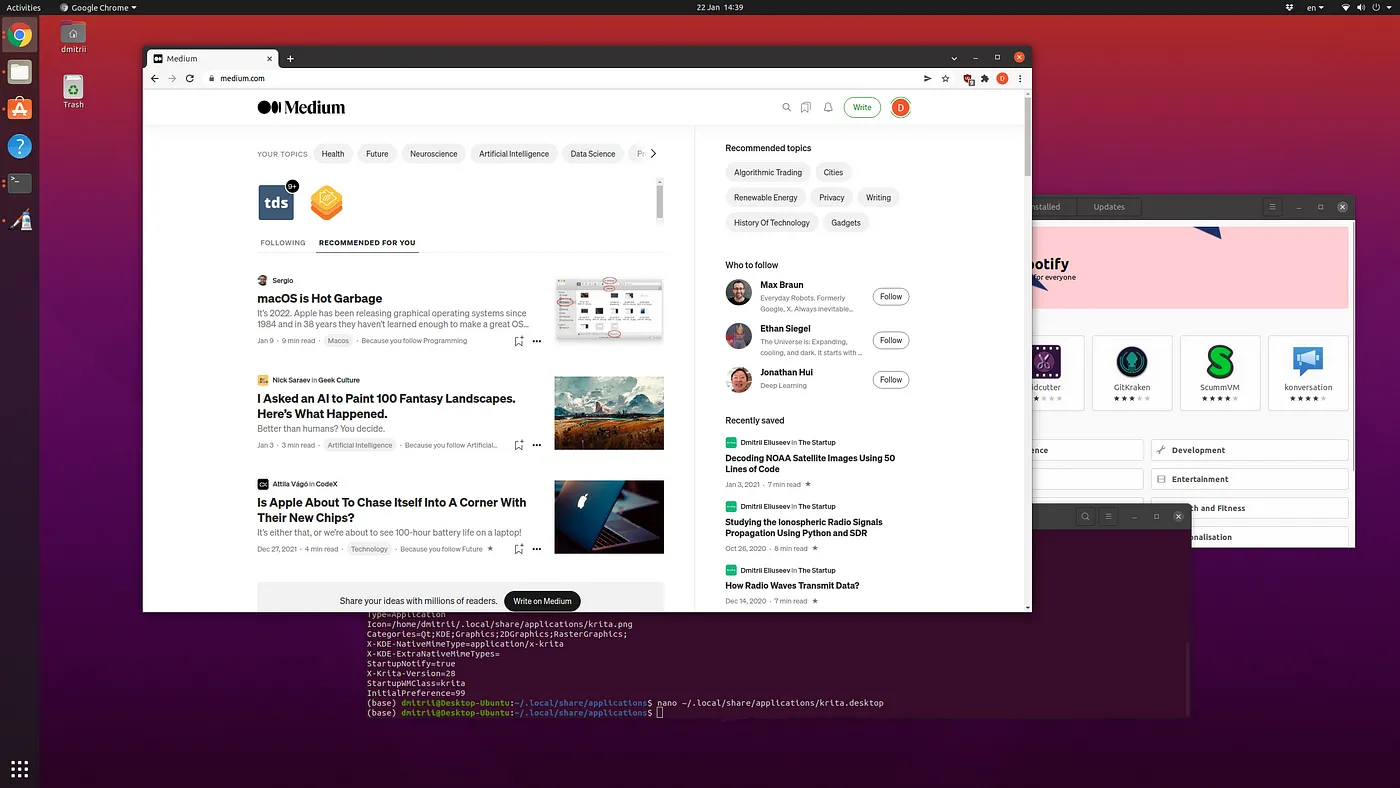Screen dimensions: 1400x788
Task: Open Towards Data Science tds publication icon
Action: [276, 202]
